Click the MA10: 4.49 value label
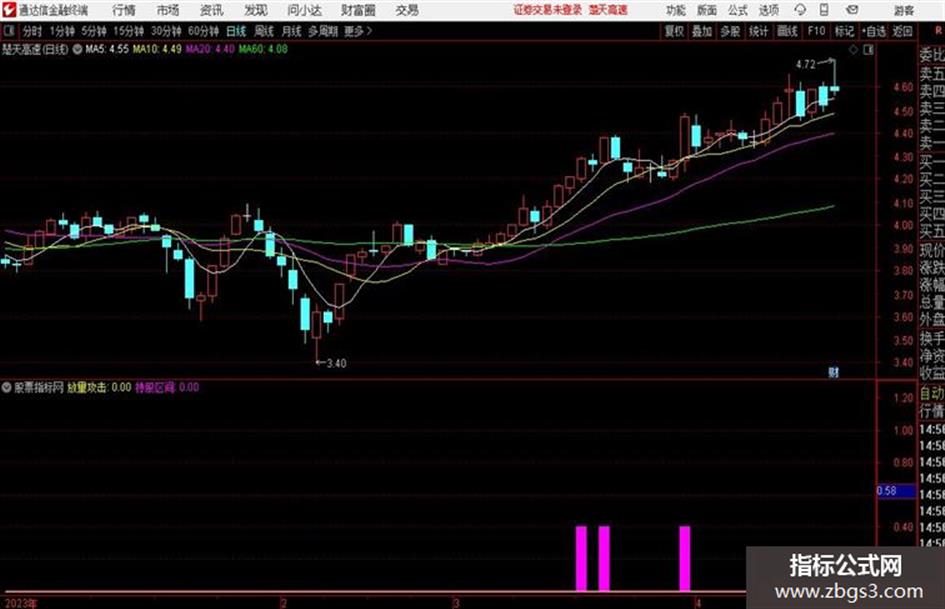The image size is (945, 609). click(157, 49)
